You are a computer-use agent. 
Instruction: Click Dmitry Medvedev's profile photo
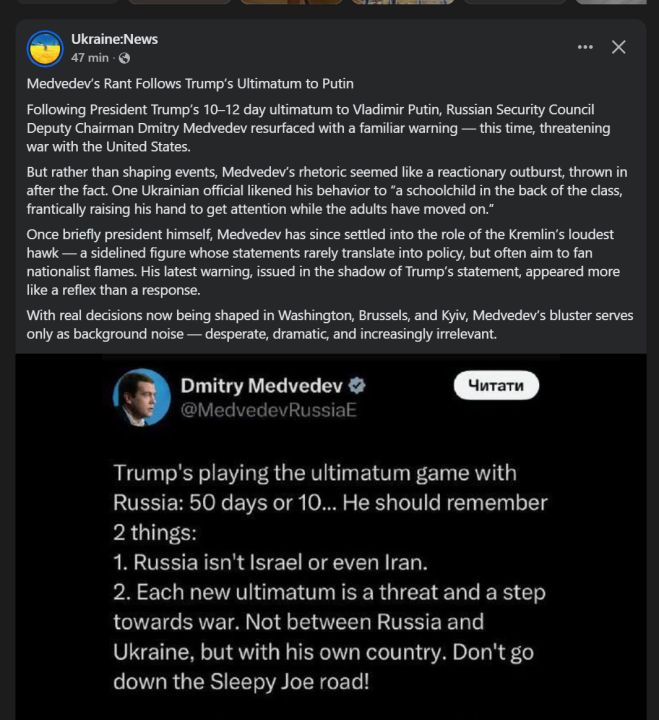click(139, 395)
